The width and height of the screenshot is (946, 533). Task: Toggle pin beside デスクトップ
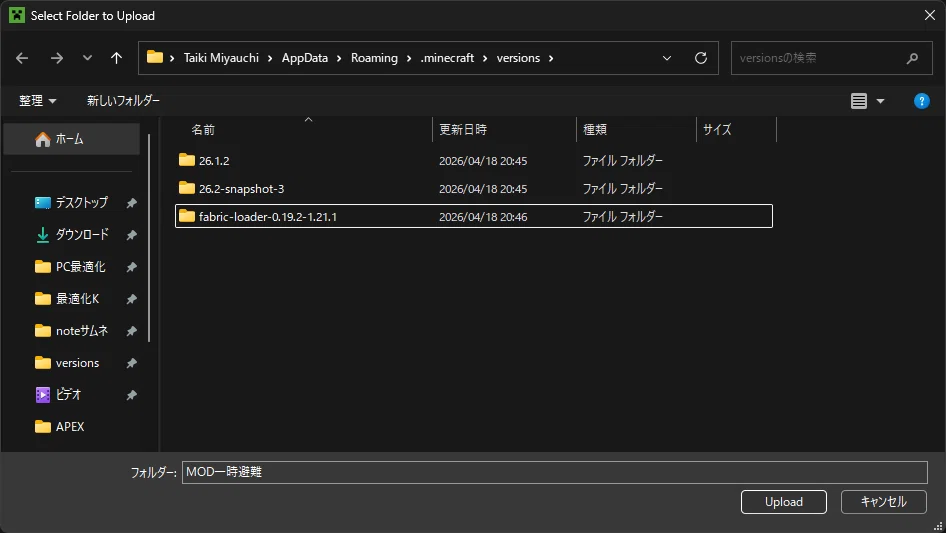pos(132,203)
